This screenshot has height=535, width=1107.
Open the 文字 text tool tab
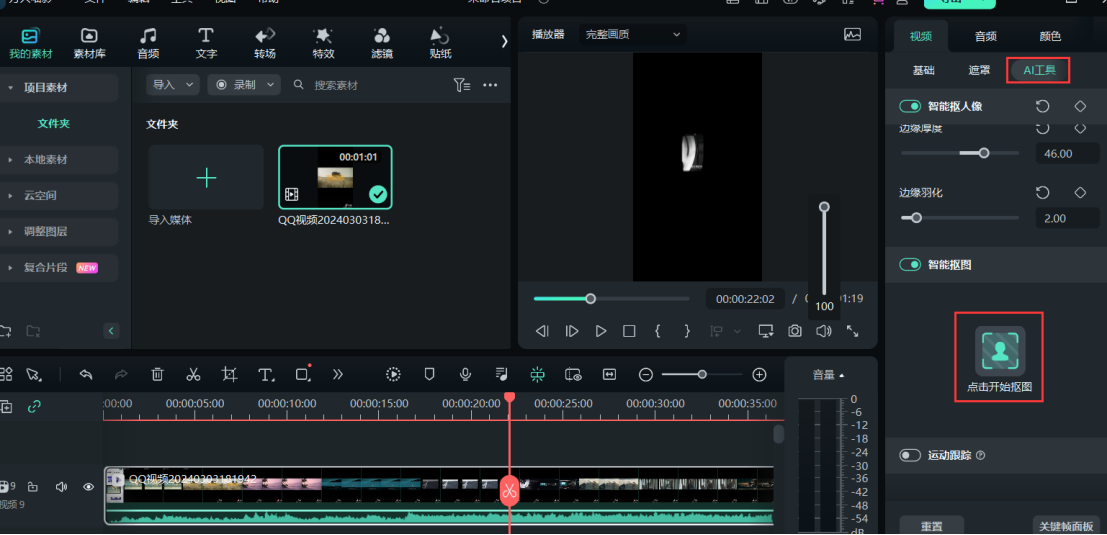tap(206, 43)
